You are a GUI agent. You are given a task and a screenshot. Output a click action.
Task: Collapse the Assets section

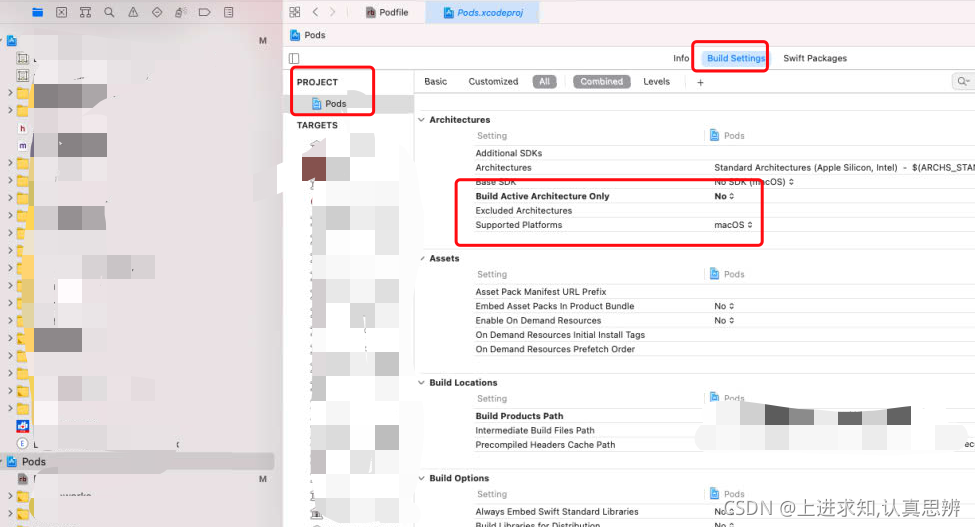(422, 258)
